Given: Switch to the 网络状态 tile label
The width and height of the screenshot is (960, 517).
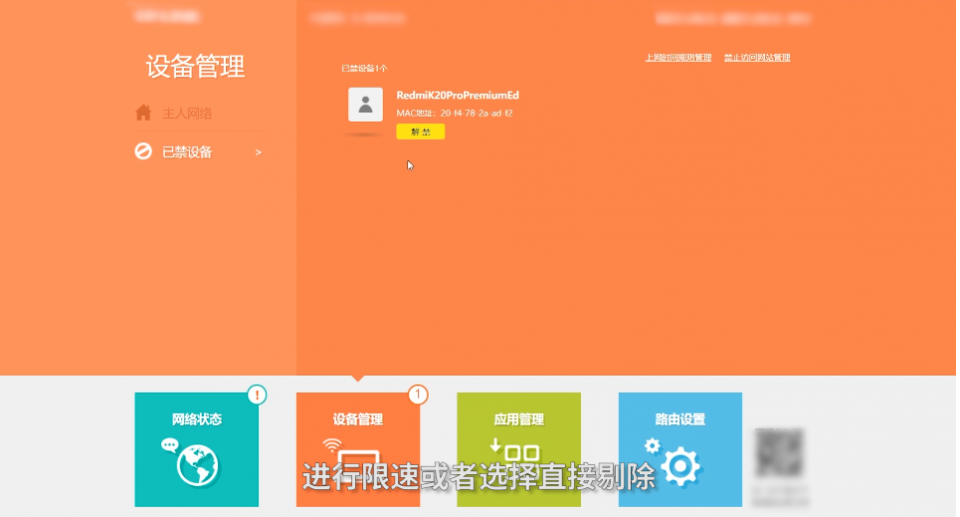Looking at the screenshot, I should (x=196, y=419).
